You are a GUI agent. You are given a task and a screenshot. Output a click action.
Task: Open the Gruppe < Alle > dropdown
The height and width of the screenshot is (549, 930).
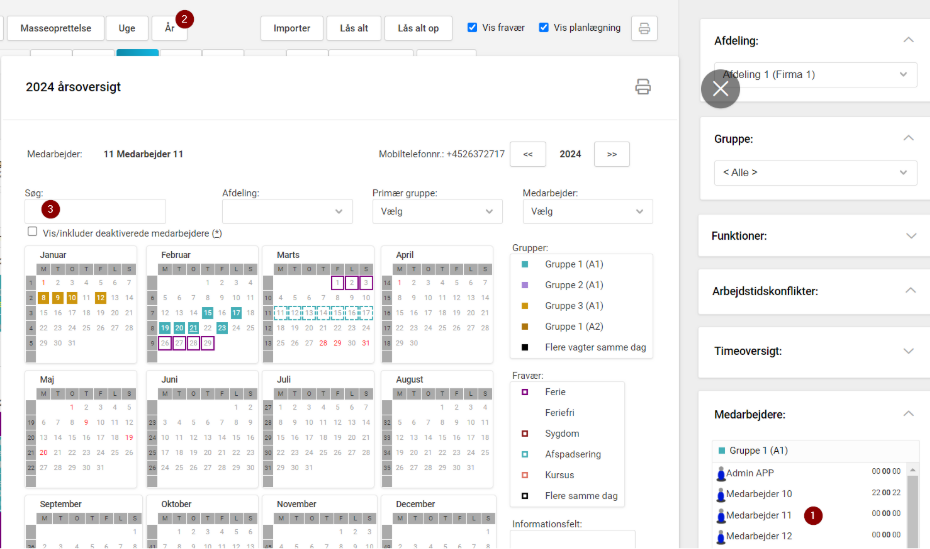(815, 173)
